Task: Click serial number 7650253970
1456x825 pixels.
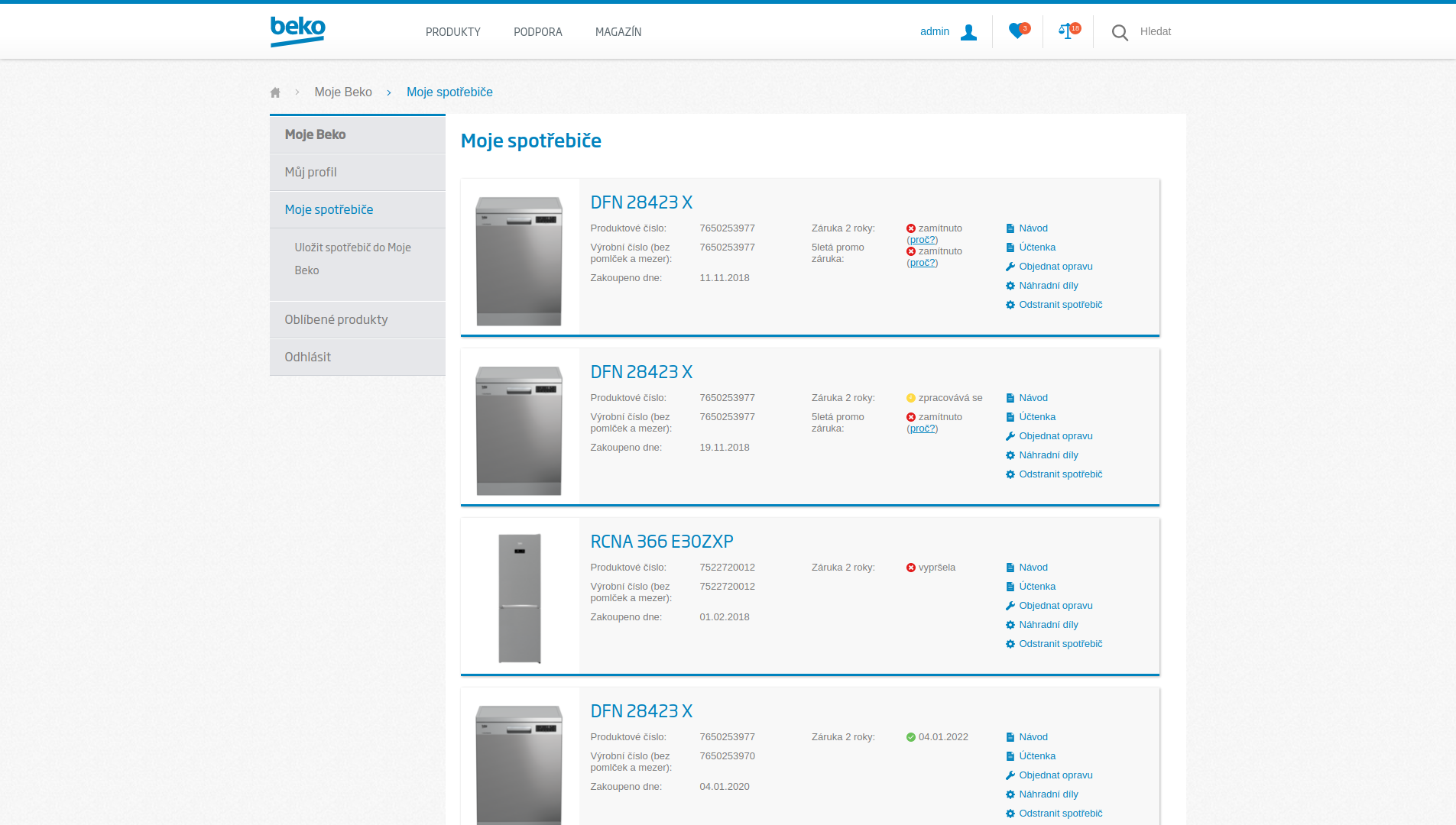Action: 727,756
